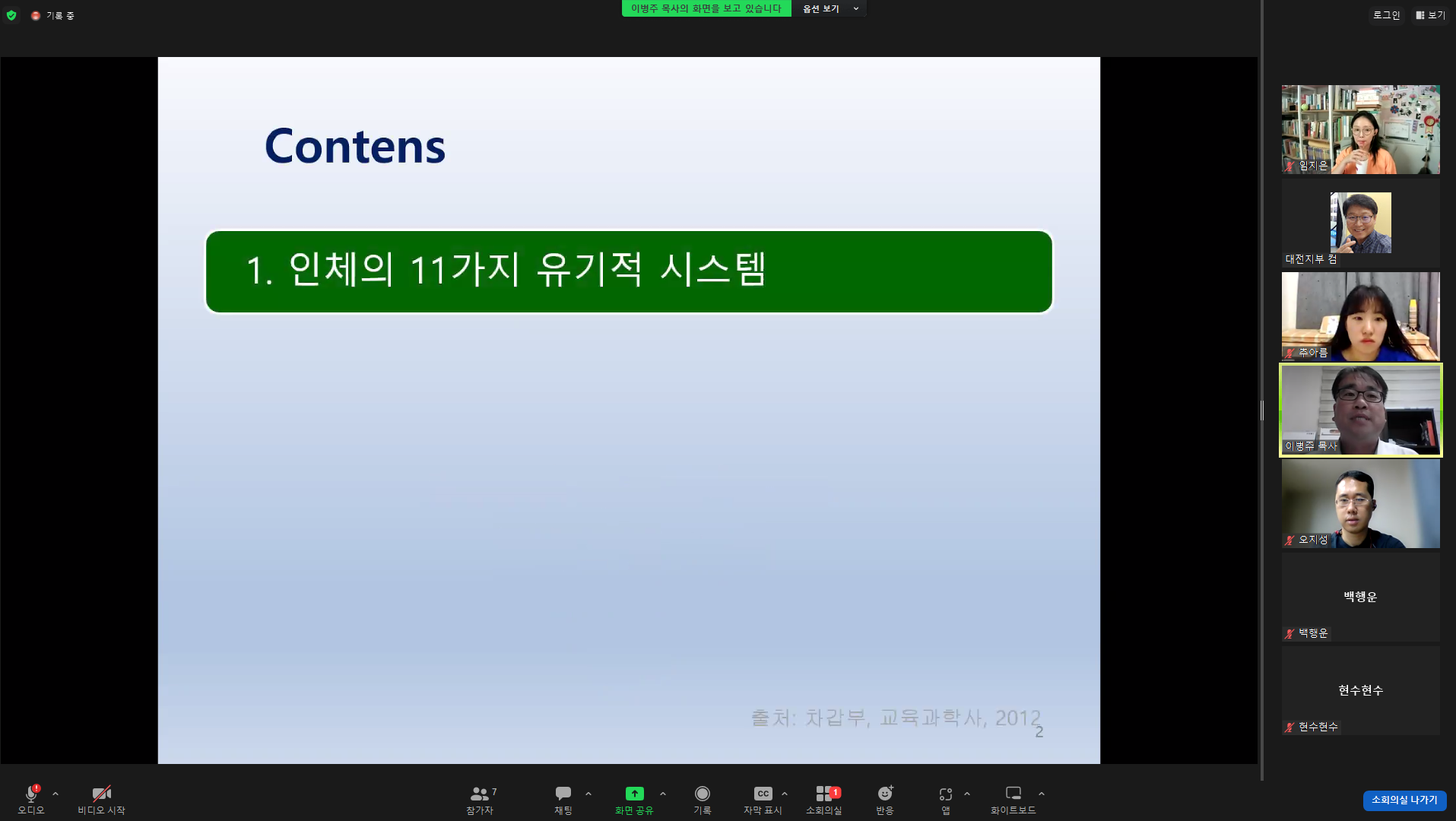Click the mute indicator on 오지성's video
This screenshot has width=1456, height=821.
click(1289, 540)
